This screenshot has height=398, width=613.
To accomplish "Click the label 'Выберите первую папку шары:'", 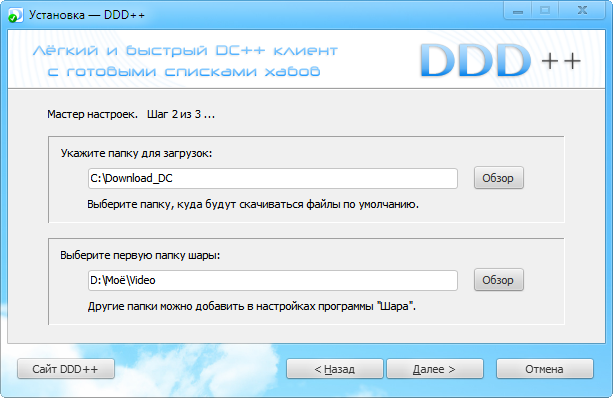I will 140,255.
